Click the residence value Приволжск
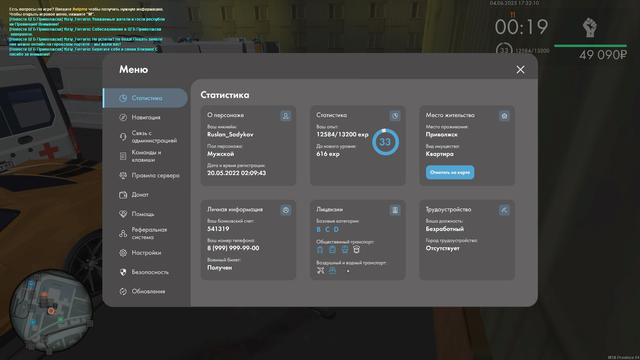 tap(442, 135)
